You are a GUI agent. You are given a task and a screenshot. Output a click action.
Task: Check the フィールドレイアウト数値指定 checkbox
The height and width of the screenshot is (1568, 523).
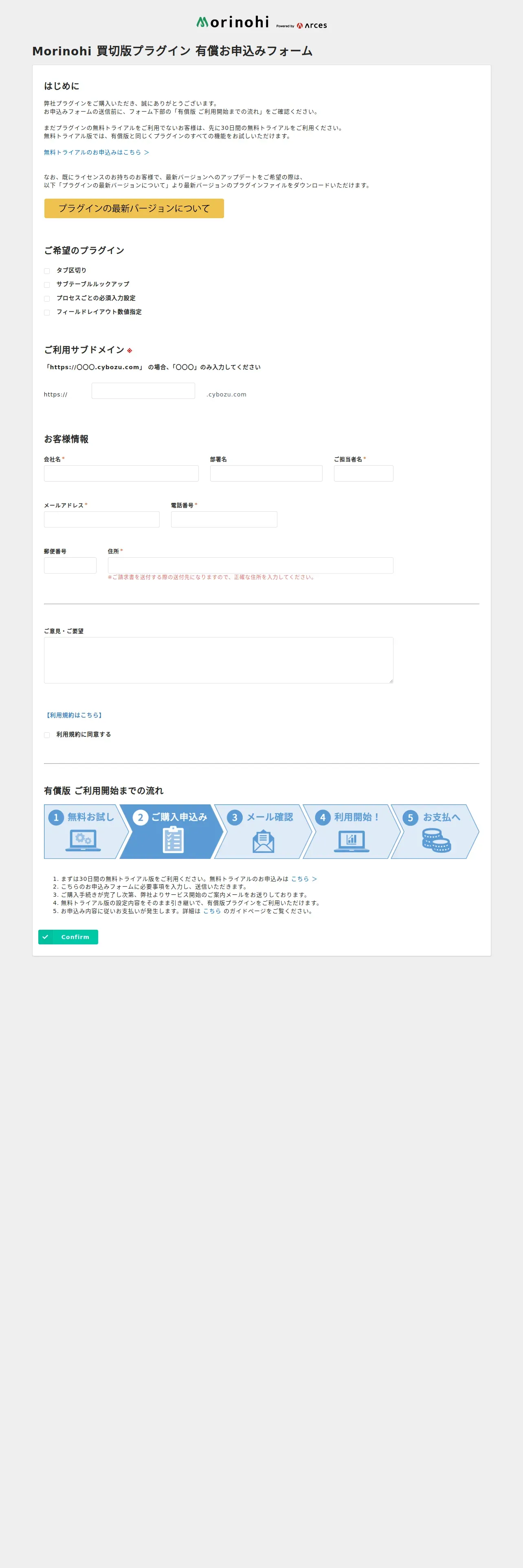click(x=47, y=313)
